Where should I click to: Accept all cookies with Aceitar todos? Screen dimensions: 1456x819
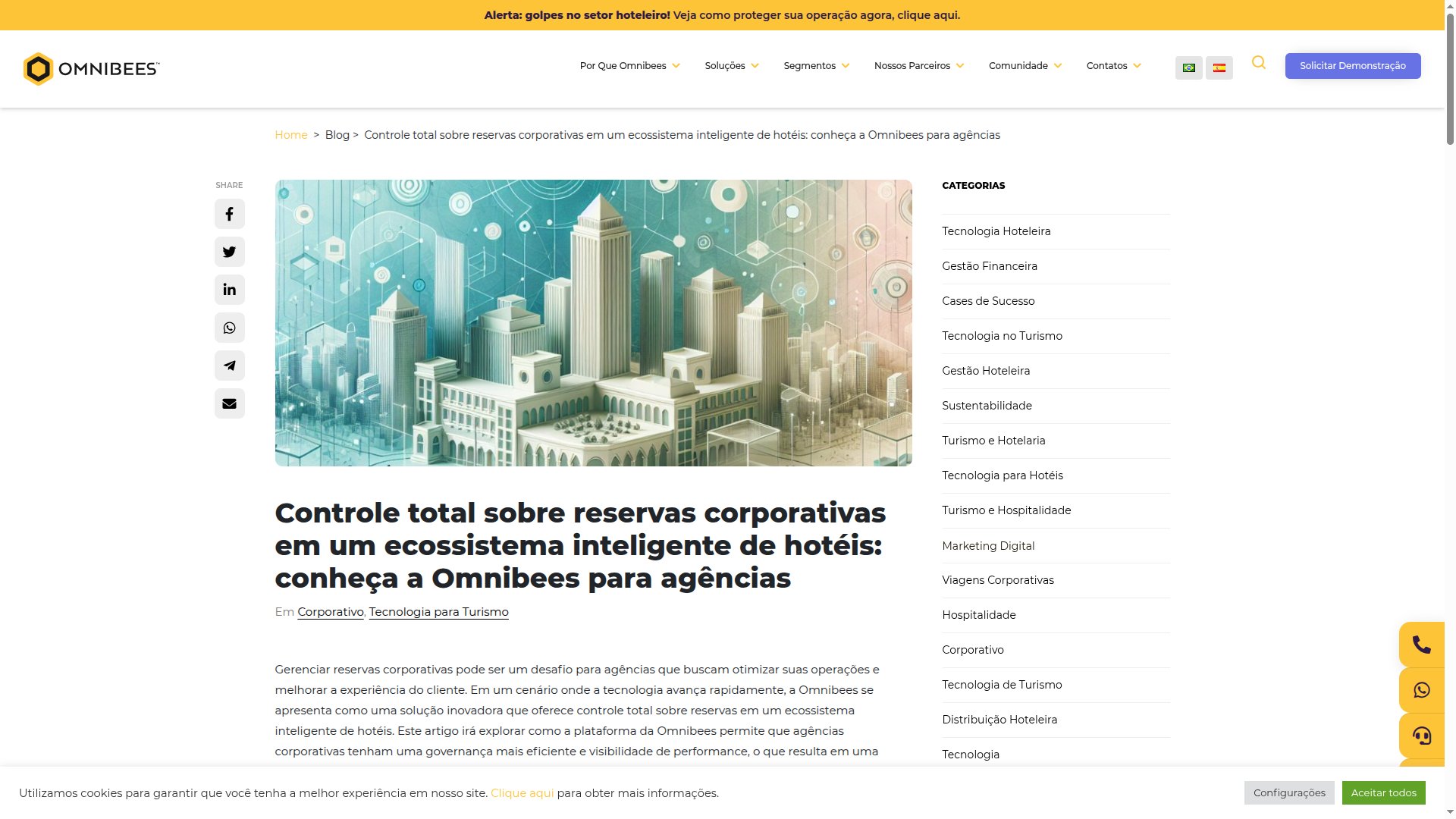(1383, 792)
